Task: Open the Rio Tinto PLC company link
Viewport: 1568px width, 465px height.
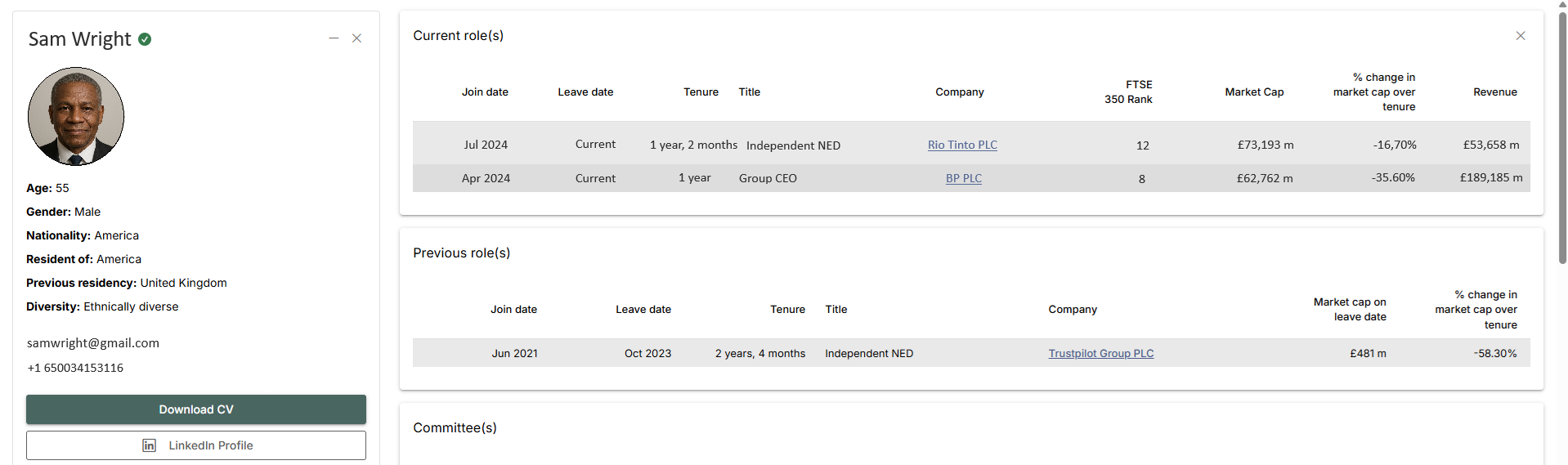Action: pos(962,145)
